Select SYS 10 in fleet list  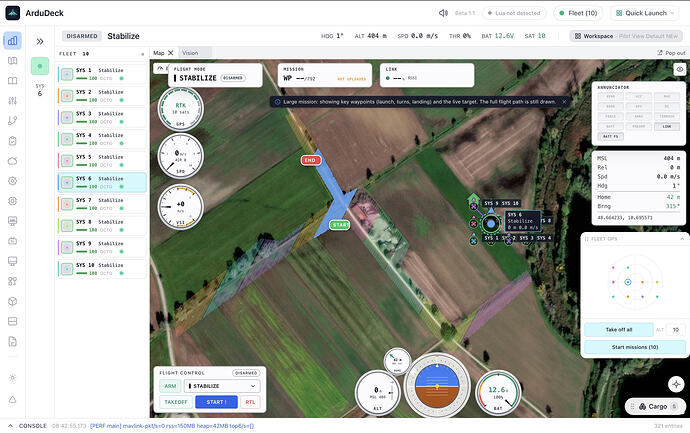[102, 269]
